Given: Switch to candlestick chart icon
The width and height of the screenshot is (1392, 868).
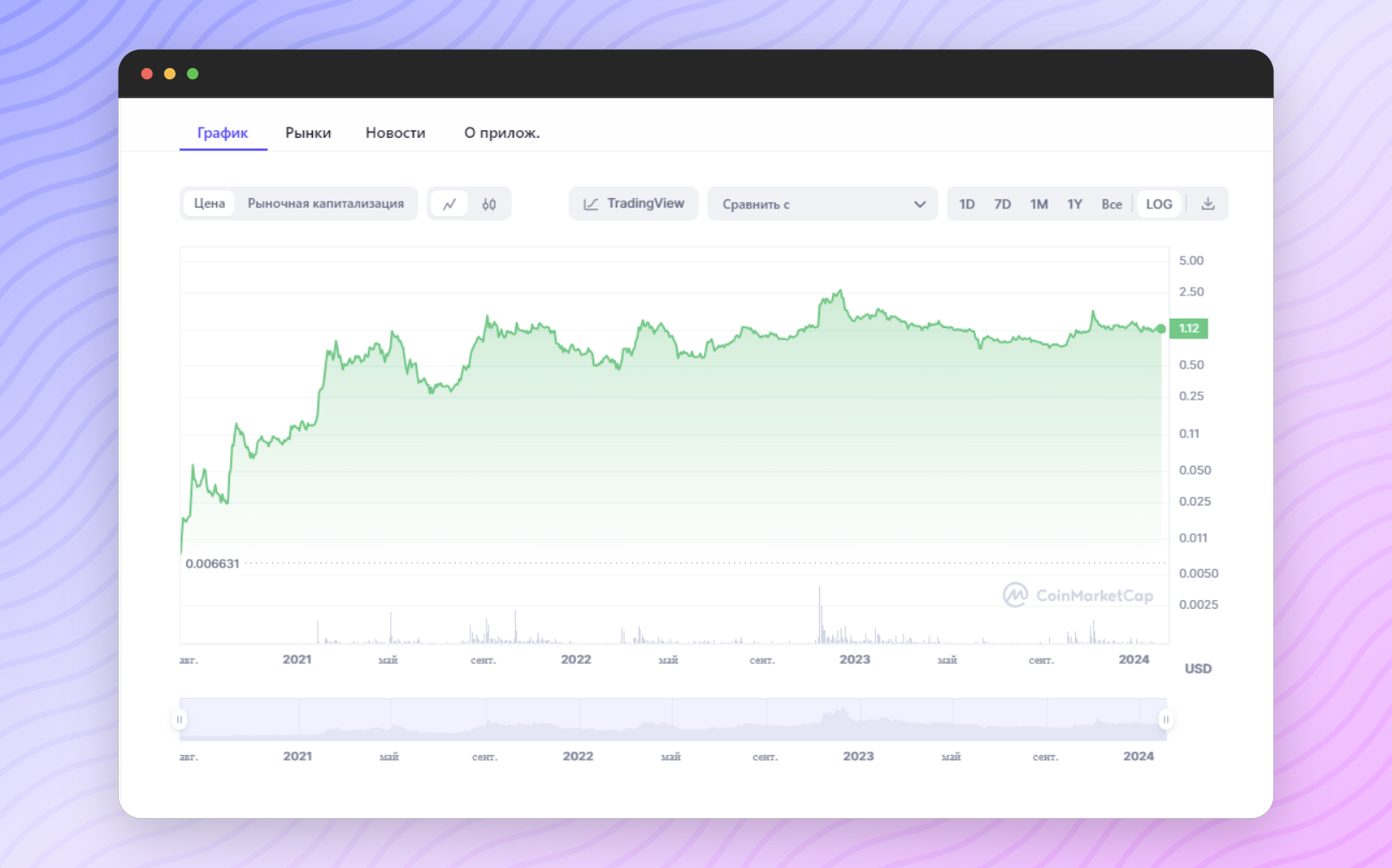Looking at the screenshot, I should 488,204.
